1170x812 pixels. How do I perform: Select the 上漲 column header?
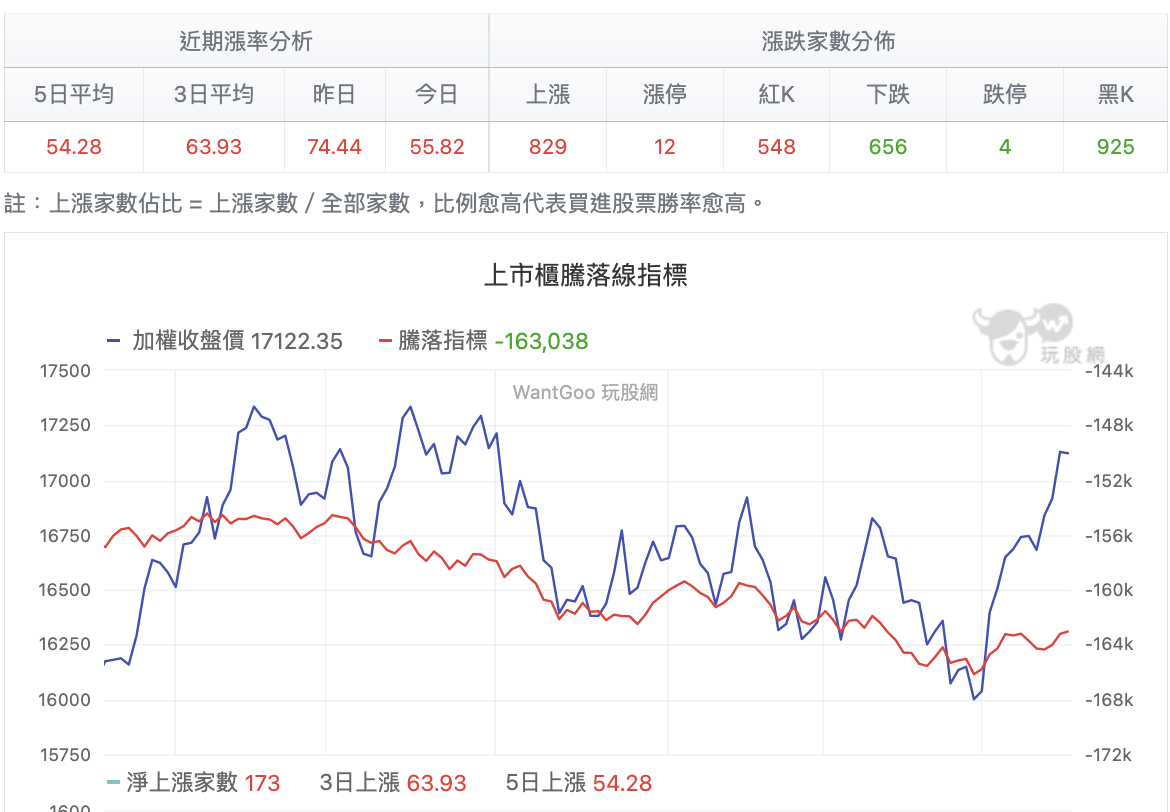tap(548, 94)
